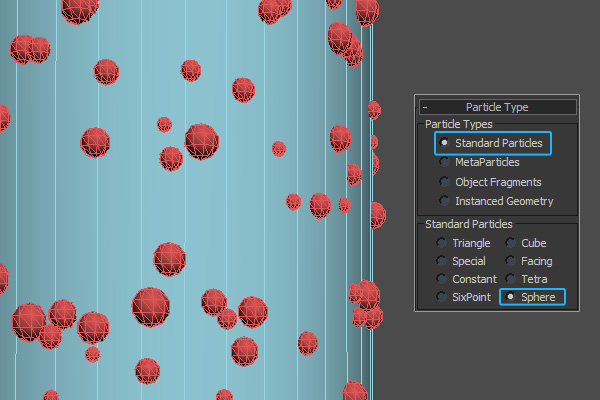600x400 pixels.
Task: Choose the Special particle option
Action: point(441,261)
